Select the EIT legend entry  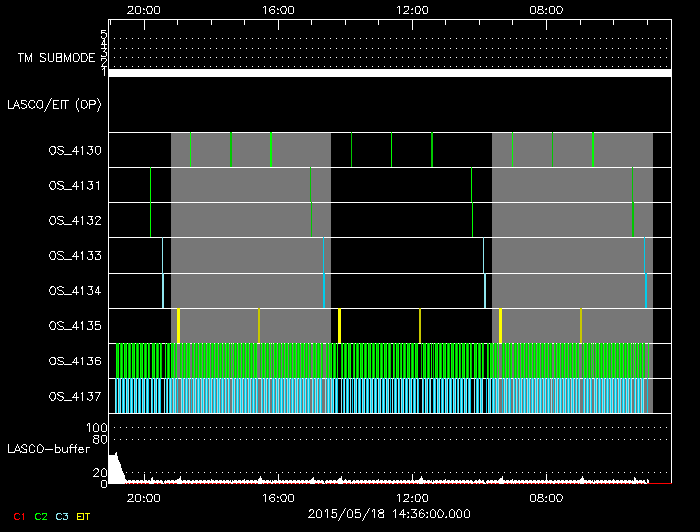84,516
